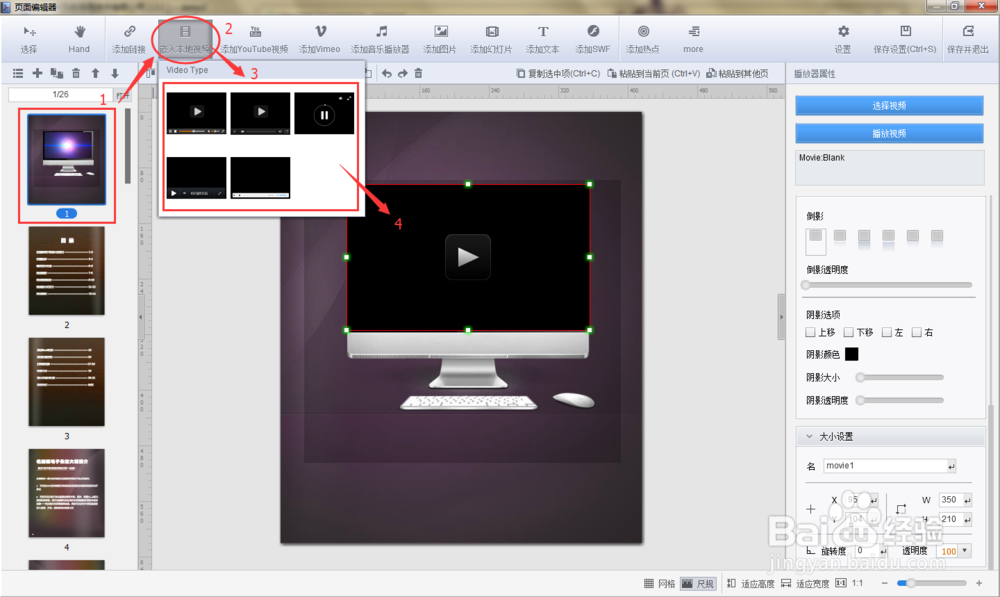
Task: Choose first video player style thumbnail
Action: coord(196,113)
